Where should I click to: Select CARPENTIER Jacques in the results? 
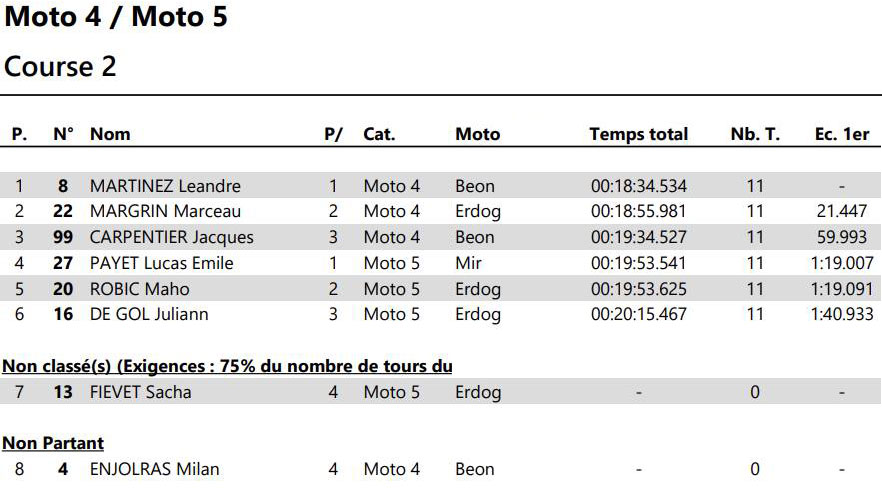(171, 237)
